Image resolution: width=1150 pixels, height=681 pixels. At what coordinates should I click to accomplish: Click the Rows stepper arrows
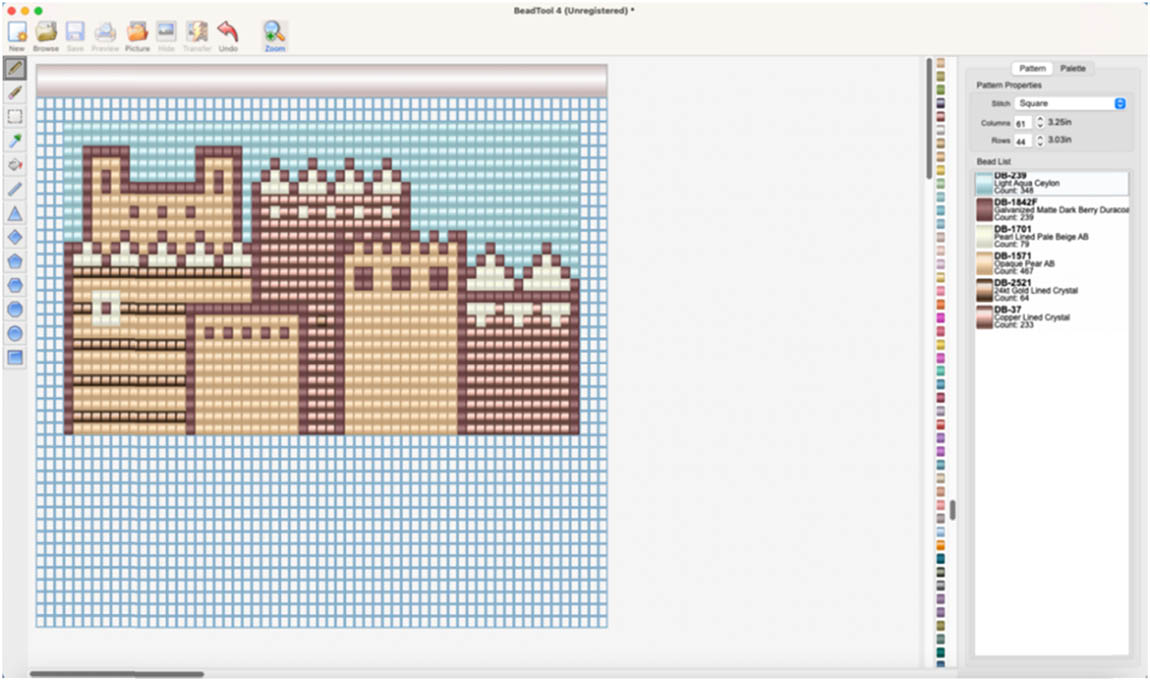click(1039, 141)
